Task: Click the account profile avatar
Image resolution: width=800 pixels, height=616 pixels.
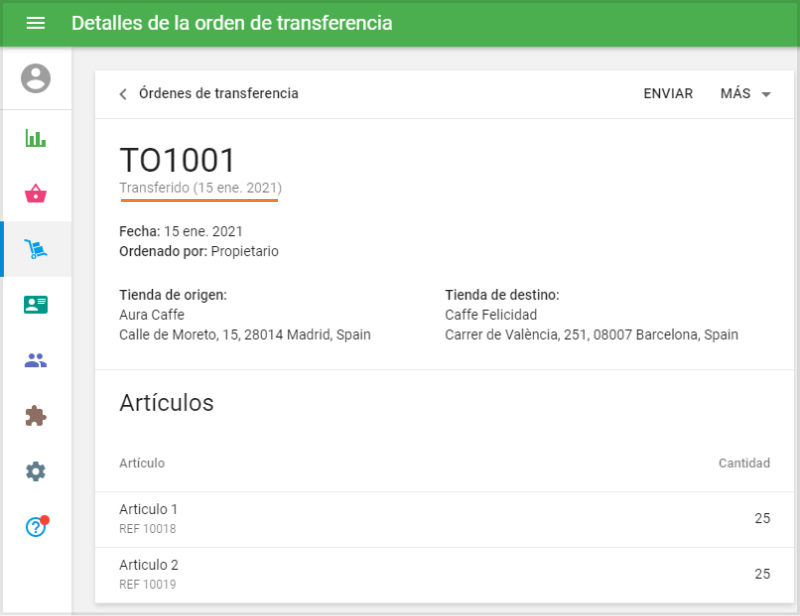Action: (x=35, y=80)
